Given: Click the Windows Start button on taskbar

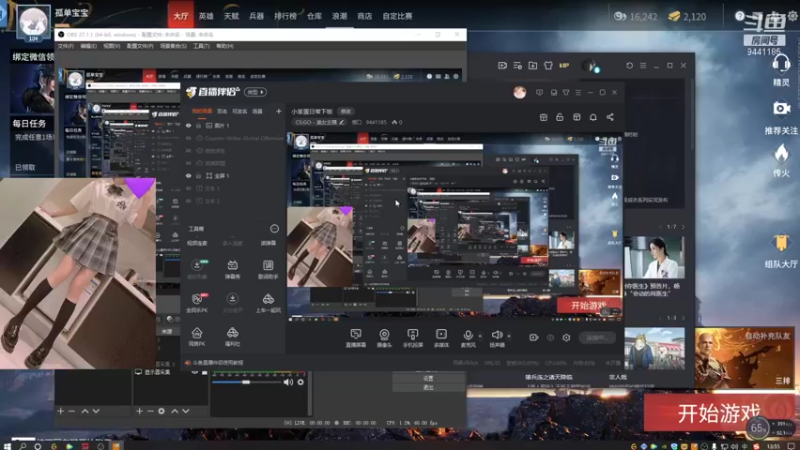Looking at the screenshot, I should coord(7,446).
